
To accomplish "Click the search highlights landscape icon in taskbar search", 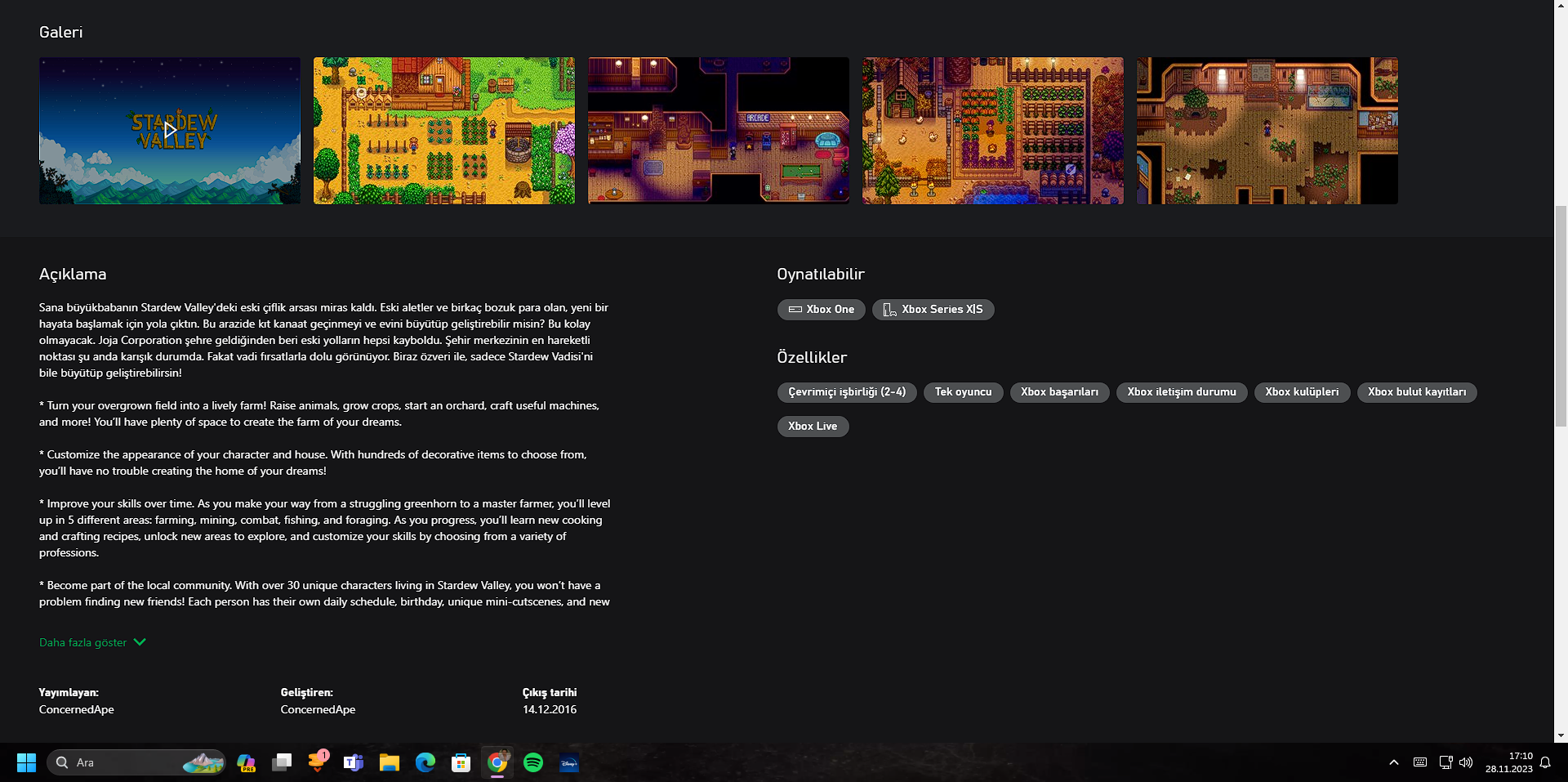I will point(203,762).
